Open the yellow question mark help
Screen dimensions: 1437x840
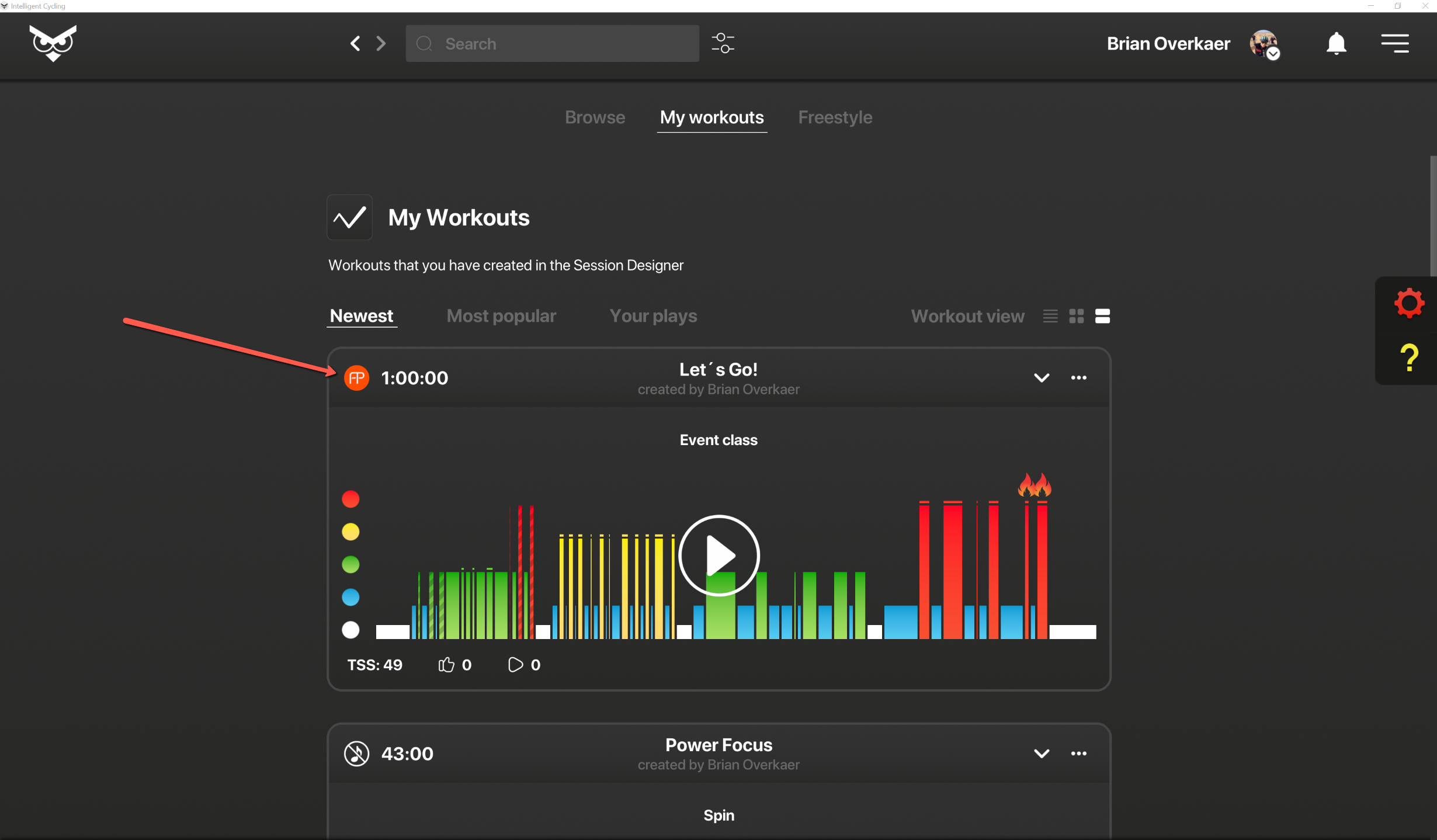(x=1408, y=357)
